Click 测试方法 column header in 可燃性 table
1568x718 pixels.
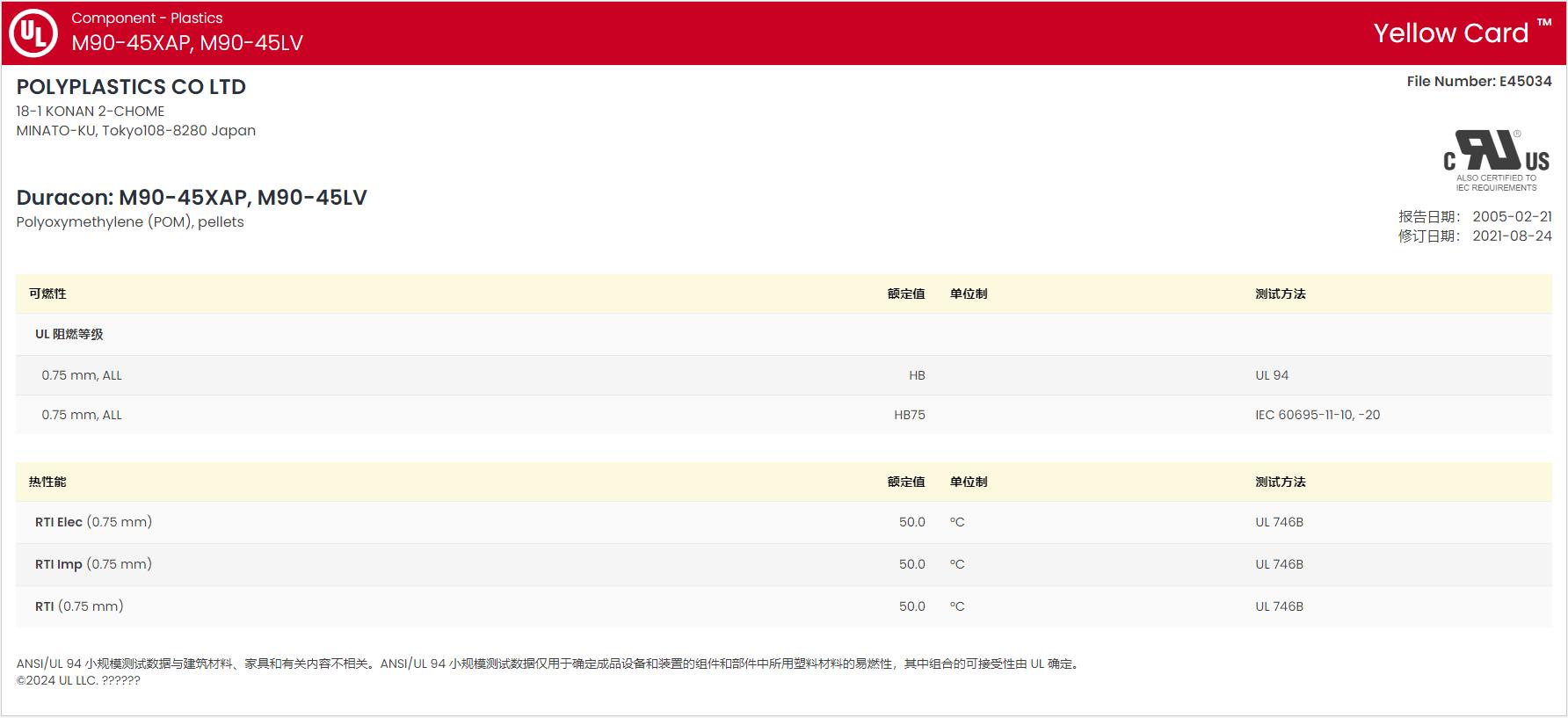pyautogui.click(x=1281, y=294)
